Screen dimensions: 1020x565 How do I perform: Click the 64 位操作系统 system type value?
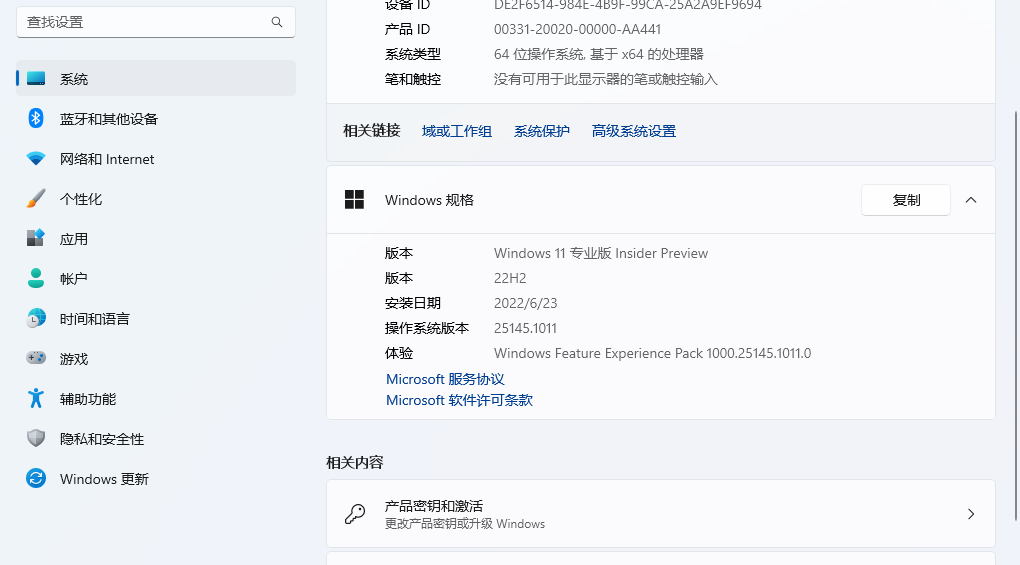pyautogui.click(x=598, y=54)
